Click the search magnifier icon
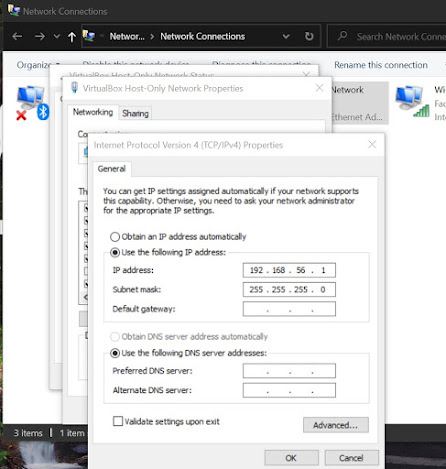446x469 pixels. 342,36
